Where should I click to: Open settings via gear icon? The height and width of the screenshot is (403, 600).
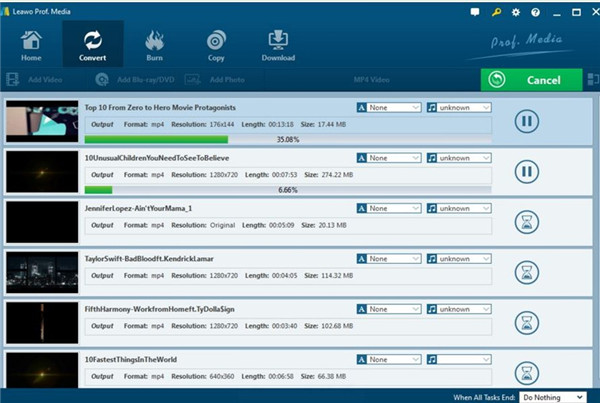[x=516, y=12]
